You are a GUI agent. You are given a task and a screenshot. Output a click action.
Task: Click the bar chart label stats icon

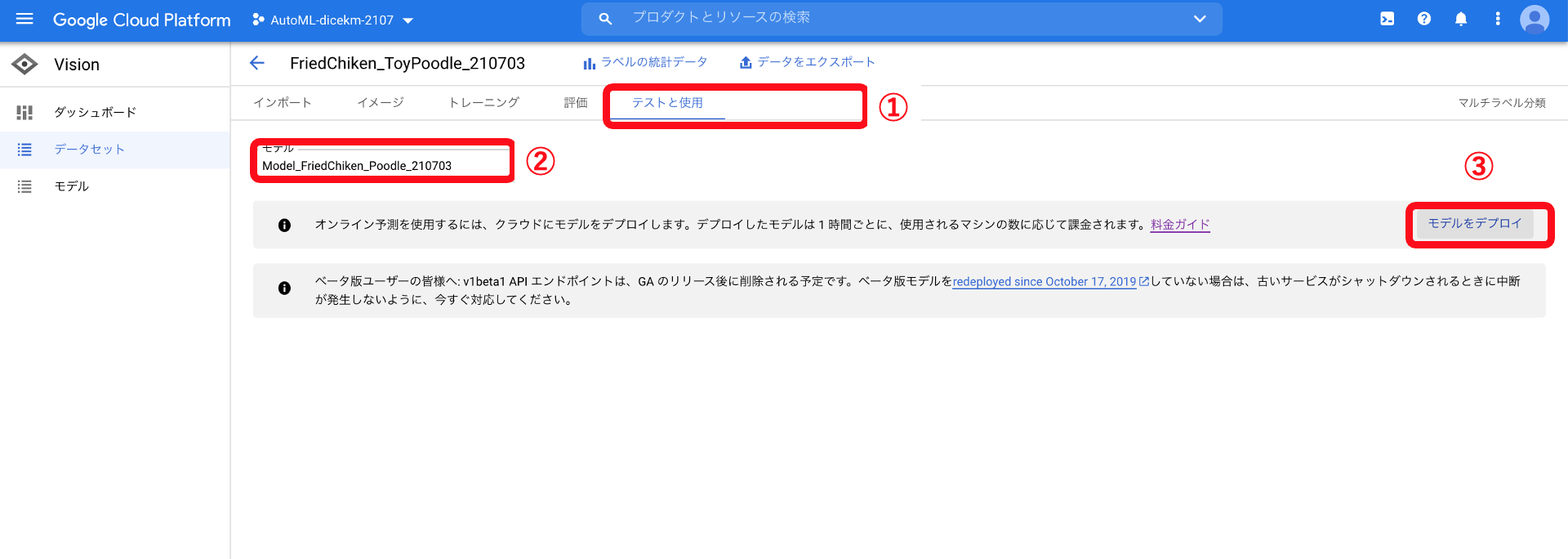pyautogui.click(x=589, y=63)
